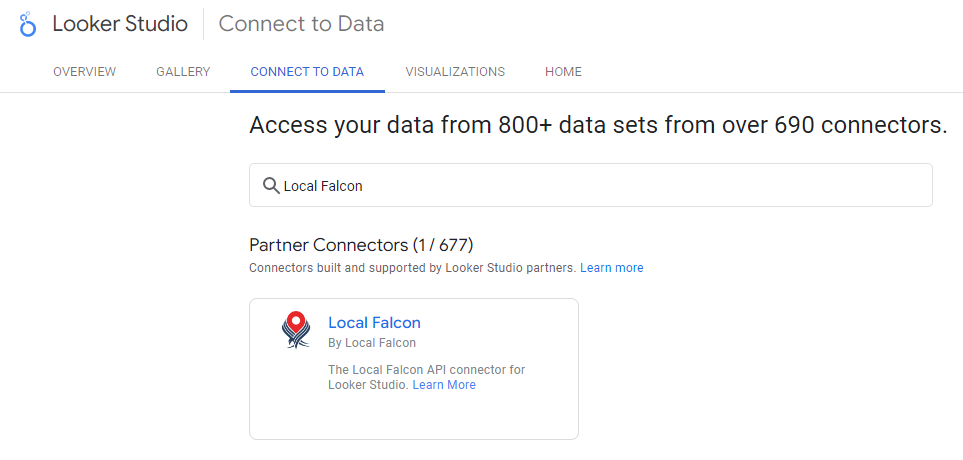The height and width of the screenshot is (460, 963).
Task: Select the Connect to Data tab
Action: coord(307,72)
